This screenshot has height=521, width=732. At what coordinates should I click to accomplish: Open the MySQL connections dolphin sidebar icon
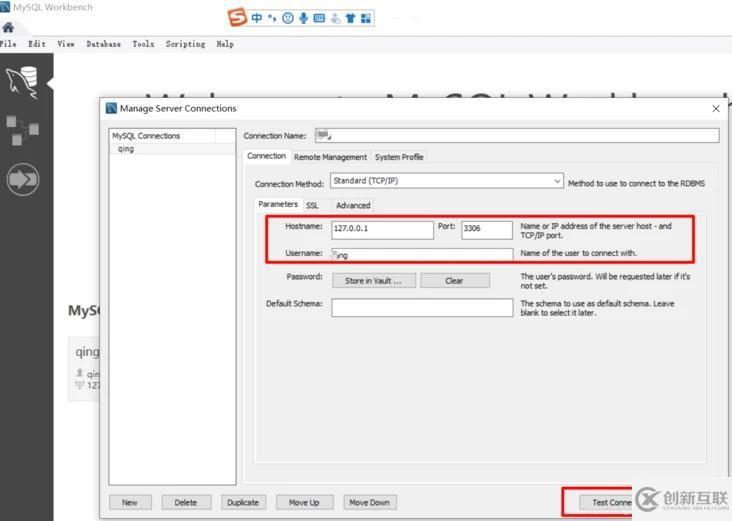click(22, 82)
